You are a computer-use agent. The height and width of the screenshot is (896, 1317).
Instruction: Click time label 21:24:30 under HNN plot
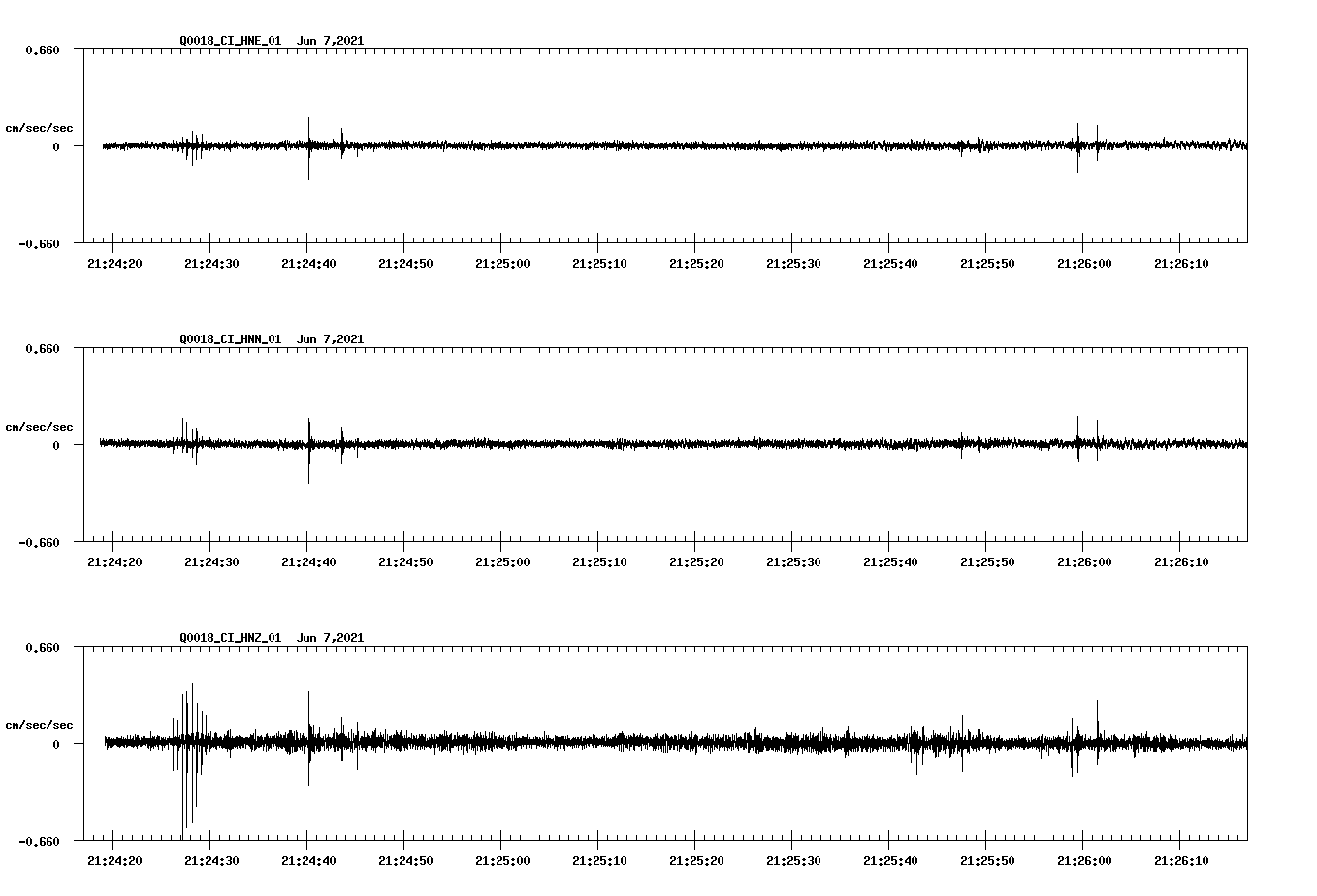pos(211,561)
